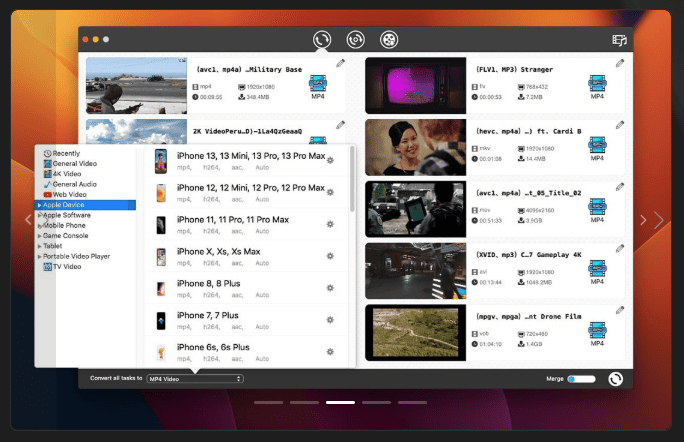Viewport: 684px width, 442px height.
Task: Choose the iPhone 7, 7 Plus preset
Action: [246, 320]
